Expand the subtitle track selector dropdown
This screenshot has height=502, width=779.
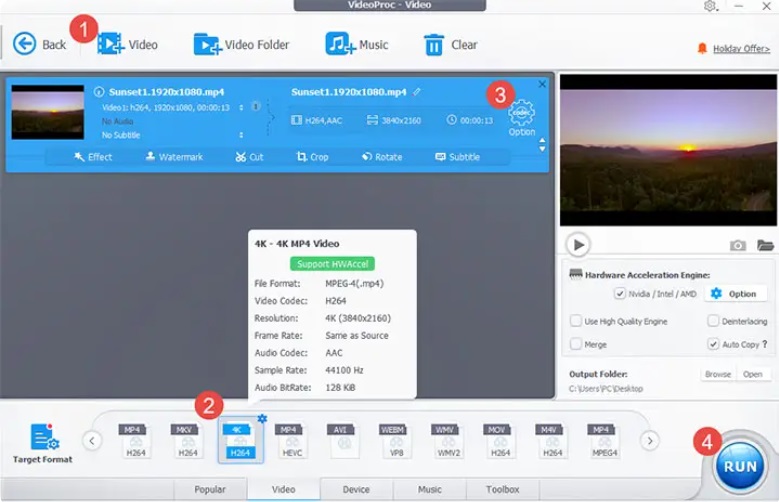click(241, 135)
